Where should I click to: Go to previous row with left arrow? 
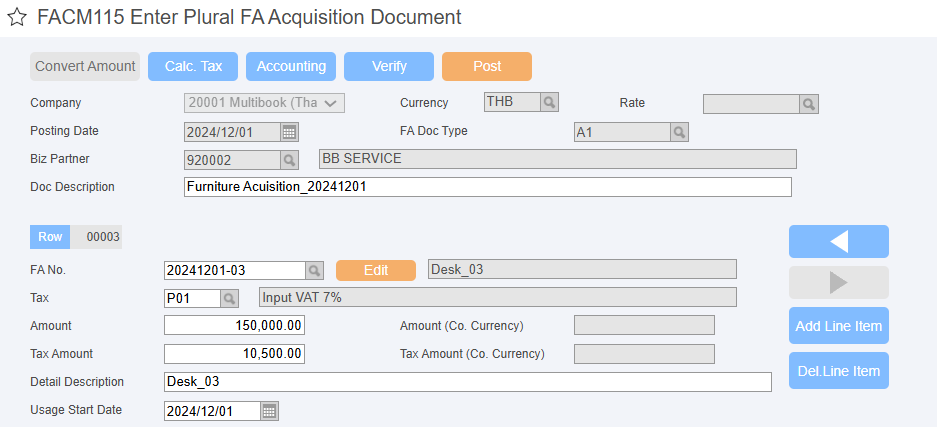838,241
